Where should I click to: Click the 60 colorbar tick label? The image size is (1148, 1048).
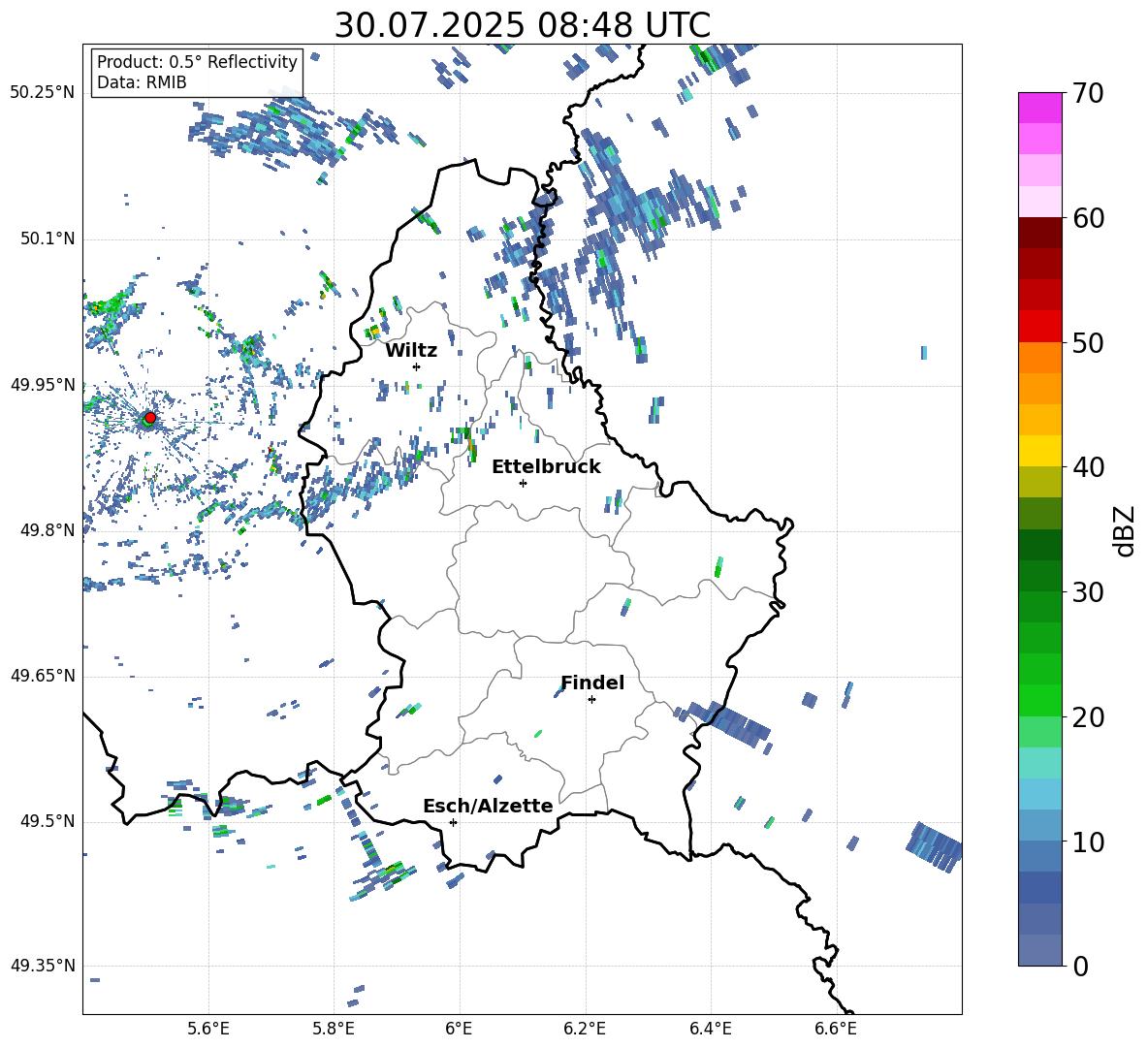(x=1088, y=218)
